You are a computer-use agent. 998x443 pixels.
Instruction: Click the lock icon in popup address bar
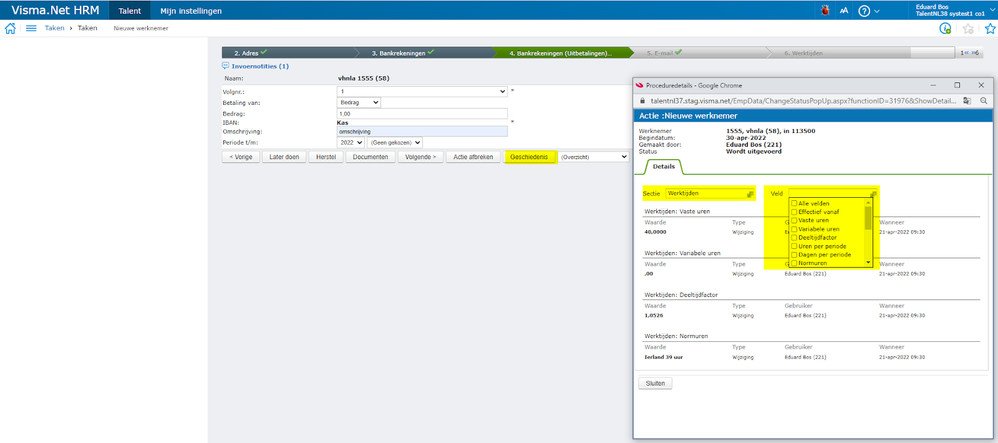coord(642,101)
